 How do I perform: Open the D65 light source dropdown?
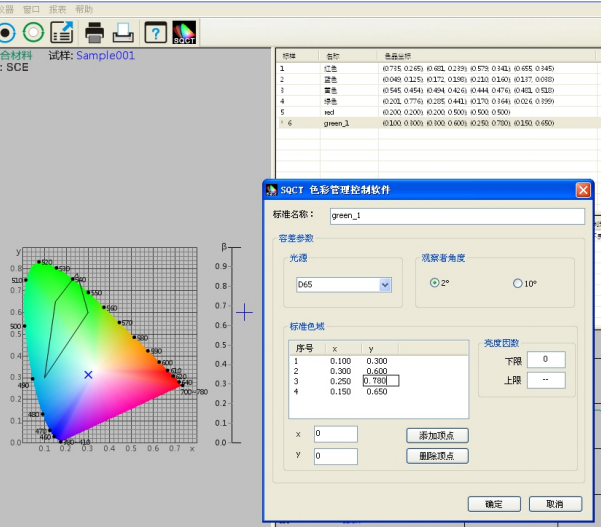tap(384, 285)
